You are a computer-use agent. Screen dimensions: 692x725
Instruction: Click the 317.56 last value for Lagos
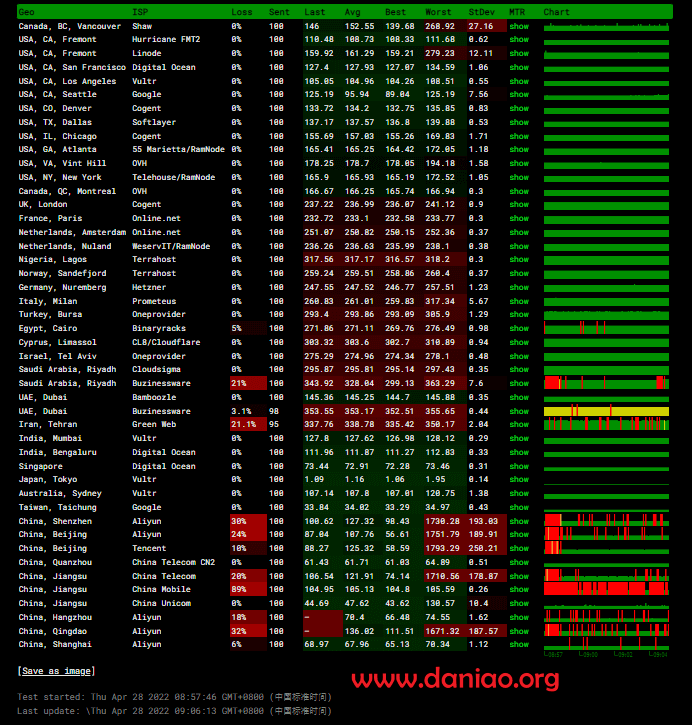pos(318,259)
